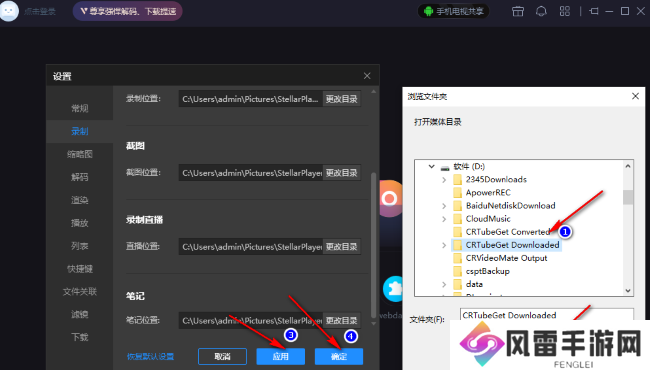Open the Playback settings tab
Screen dimensions: 650x370
point(80,223)
